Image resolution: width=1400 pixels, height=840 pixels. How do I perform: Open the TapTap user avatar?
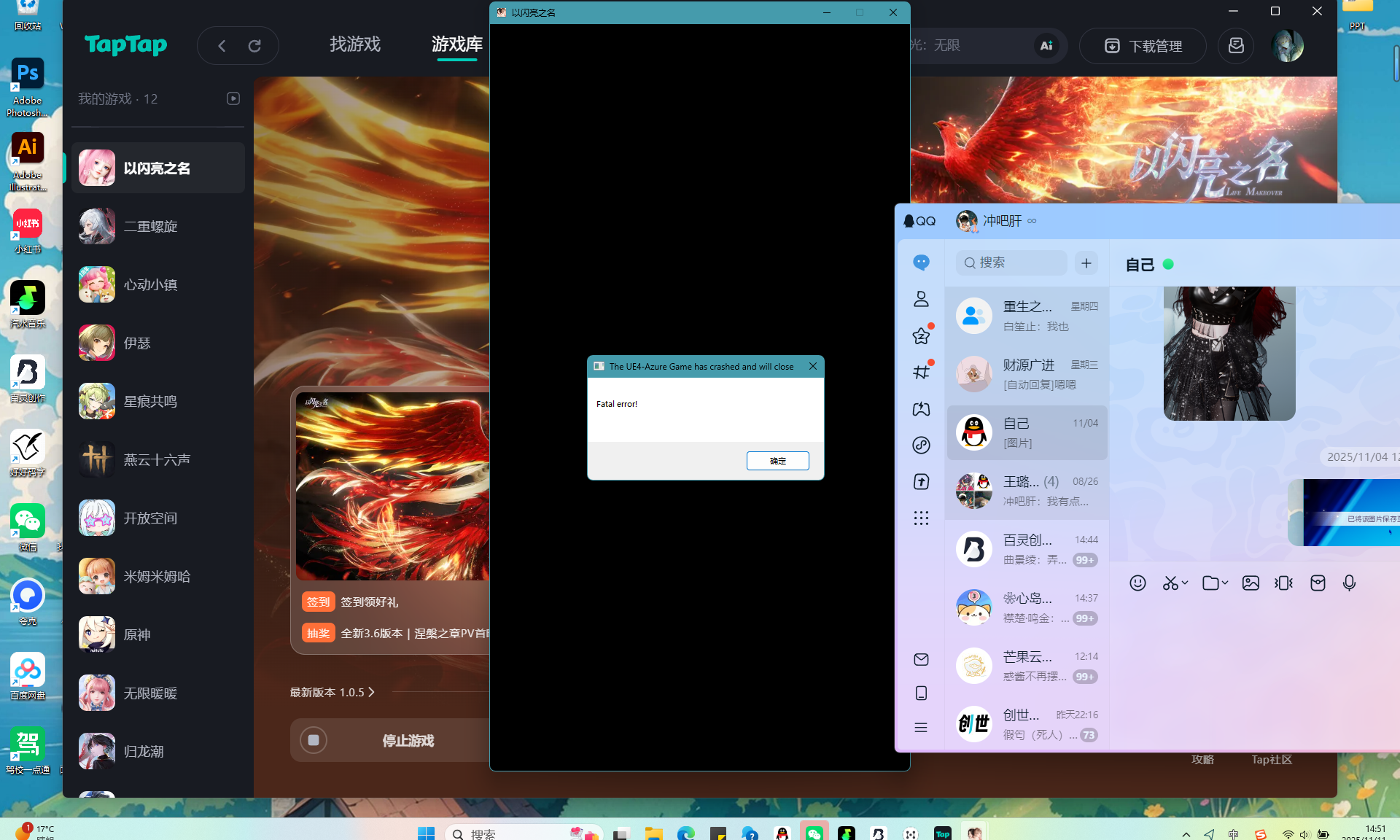(1288, 46)
